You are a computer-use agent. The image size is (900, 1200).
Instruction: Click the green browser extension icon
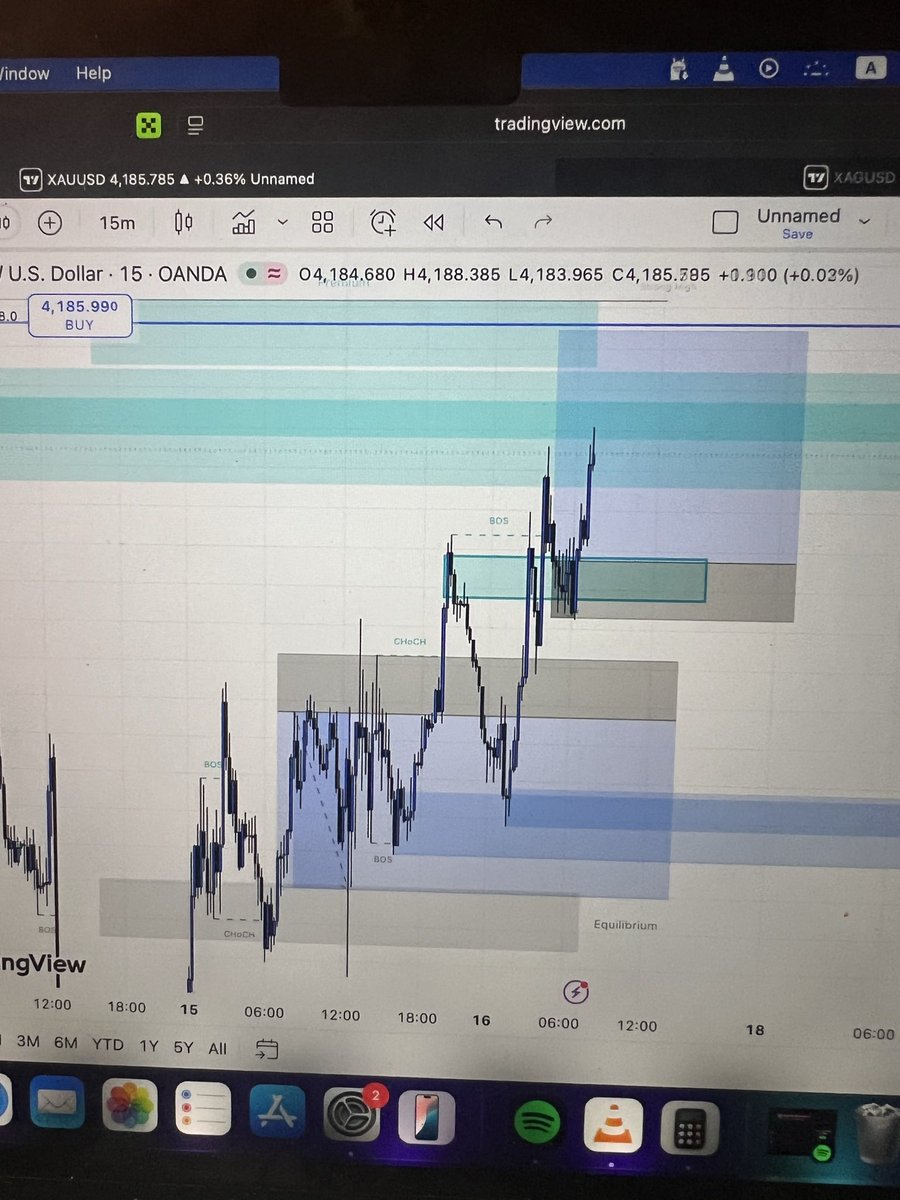(149, 125)
